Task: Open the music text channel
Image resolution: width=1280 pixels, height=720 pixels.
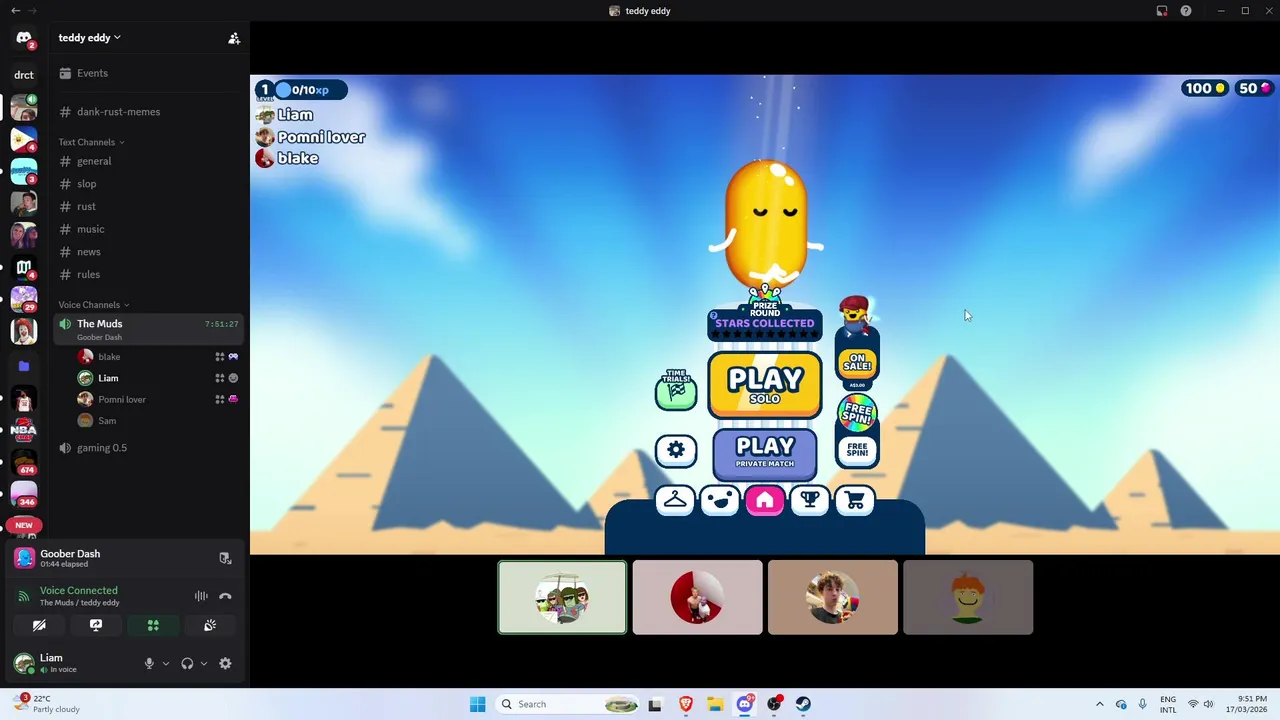Action: coord(150,229)
